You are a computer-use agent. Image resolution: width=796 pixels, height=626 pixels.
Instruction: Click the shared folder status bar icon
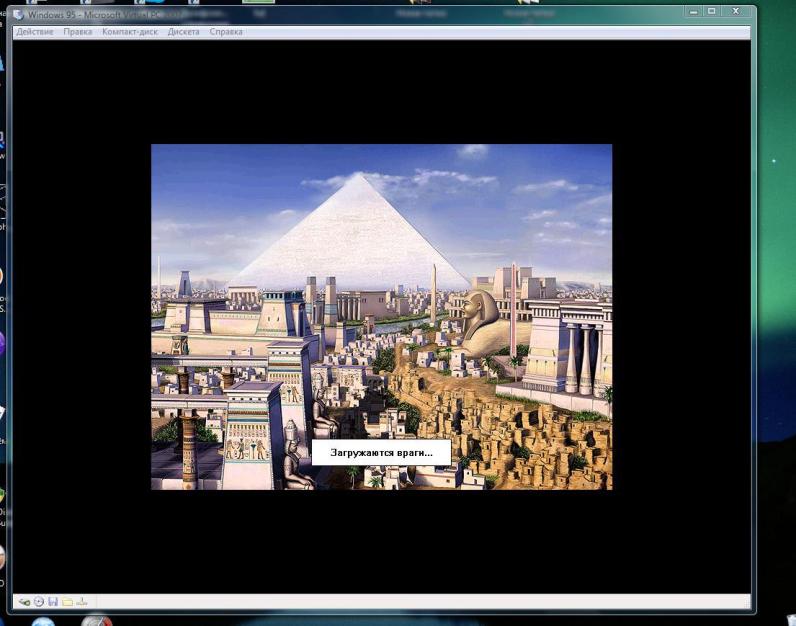point(67,602)
